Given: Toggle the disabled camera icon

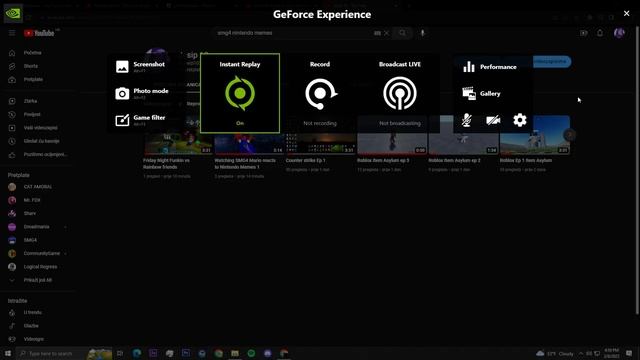Looking at the screenshot, I should (493, 120).
